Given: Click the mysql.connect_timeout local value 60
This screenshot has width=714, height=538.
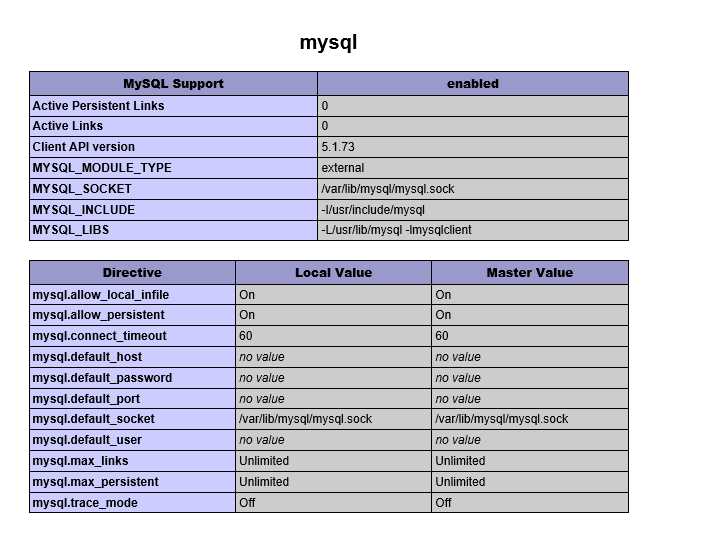Looking at the screenshot, I should tap(246, 336).
